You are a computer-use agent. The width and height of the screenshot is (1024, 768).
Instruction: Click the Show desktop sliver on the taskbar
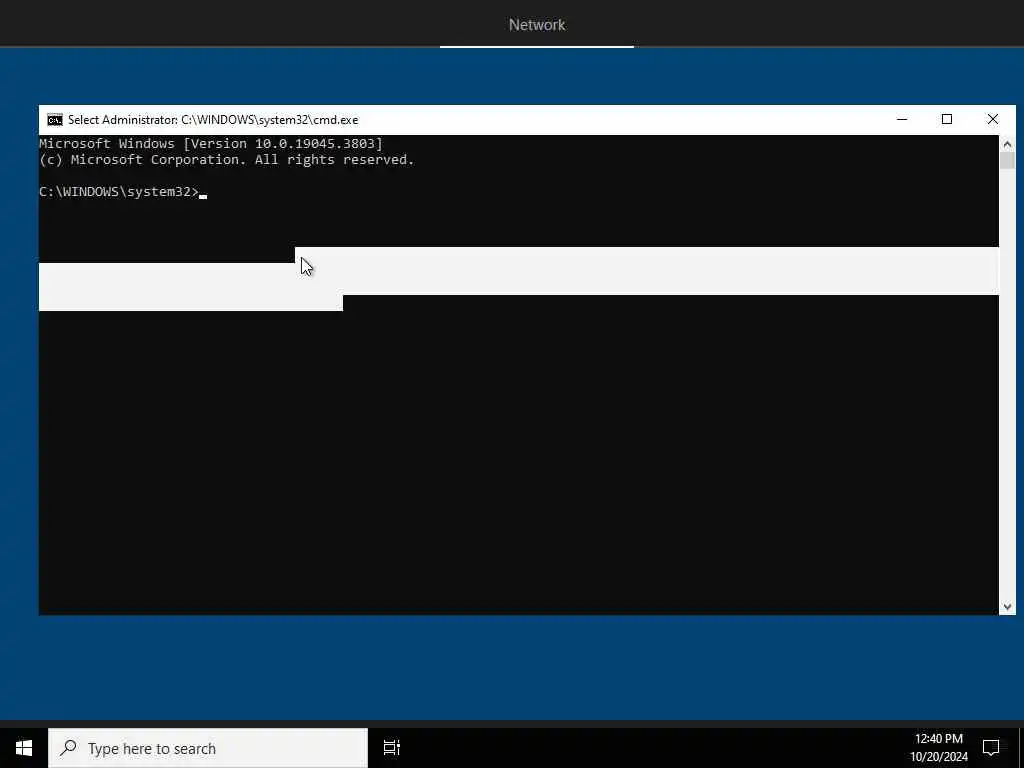(1021, 748)
